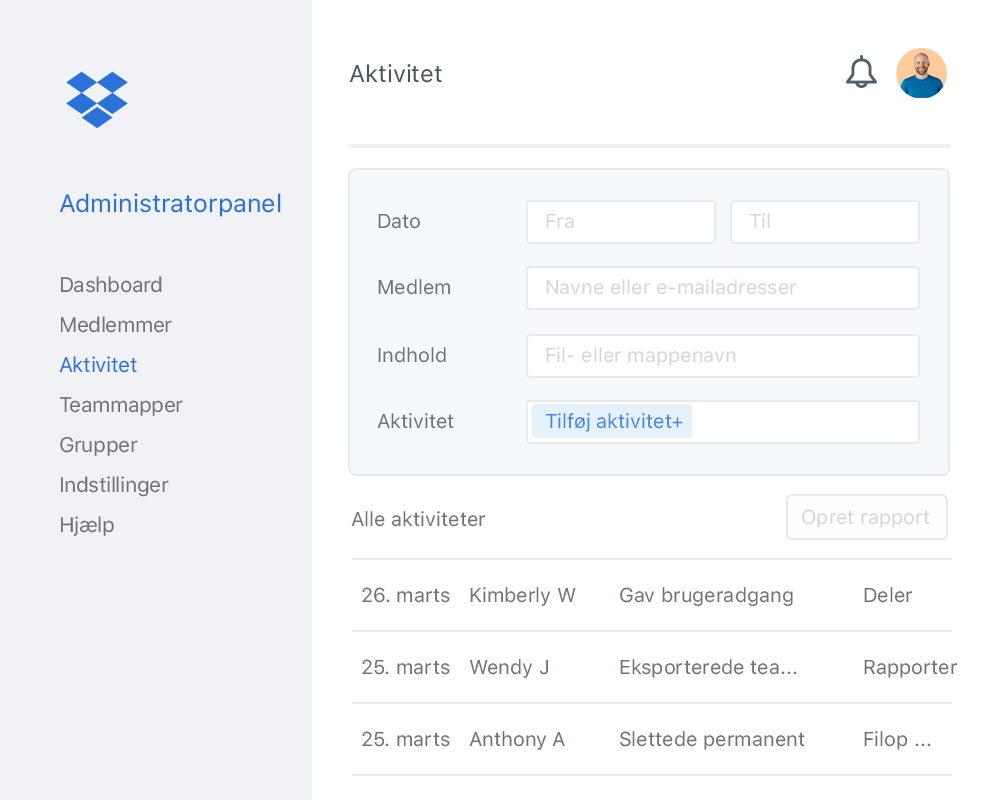
Task: Click the Tilføj aktivitet+ button
Action: (x=612, y=421)
